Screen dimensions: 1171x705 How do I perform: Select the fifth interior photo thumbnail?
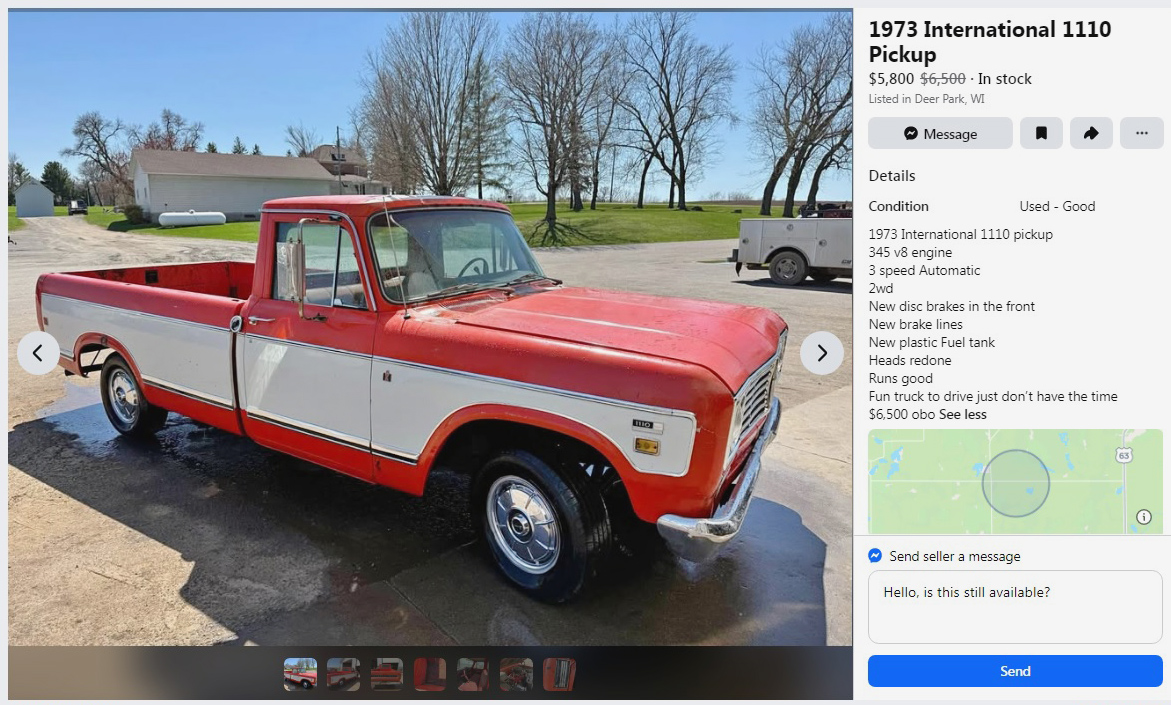(x=473, y=674)
